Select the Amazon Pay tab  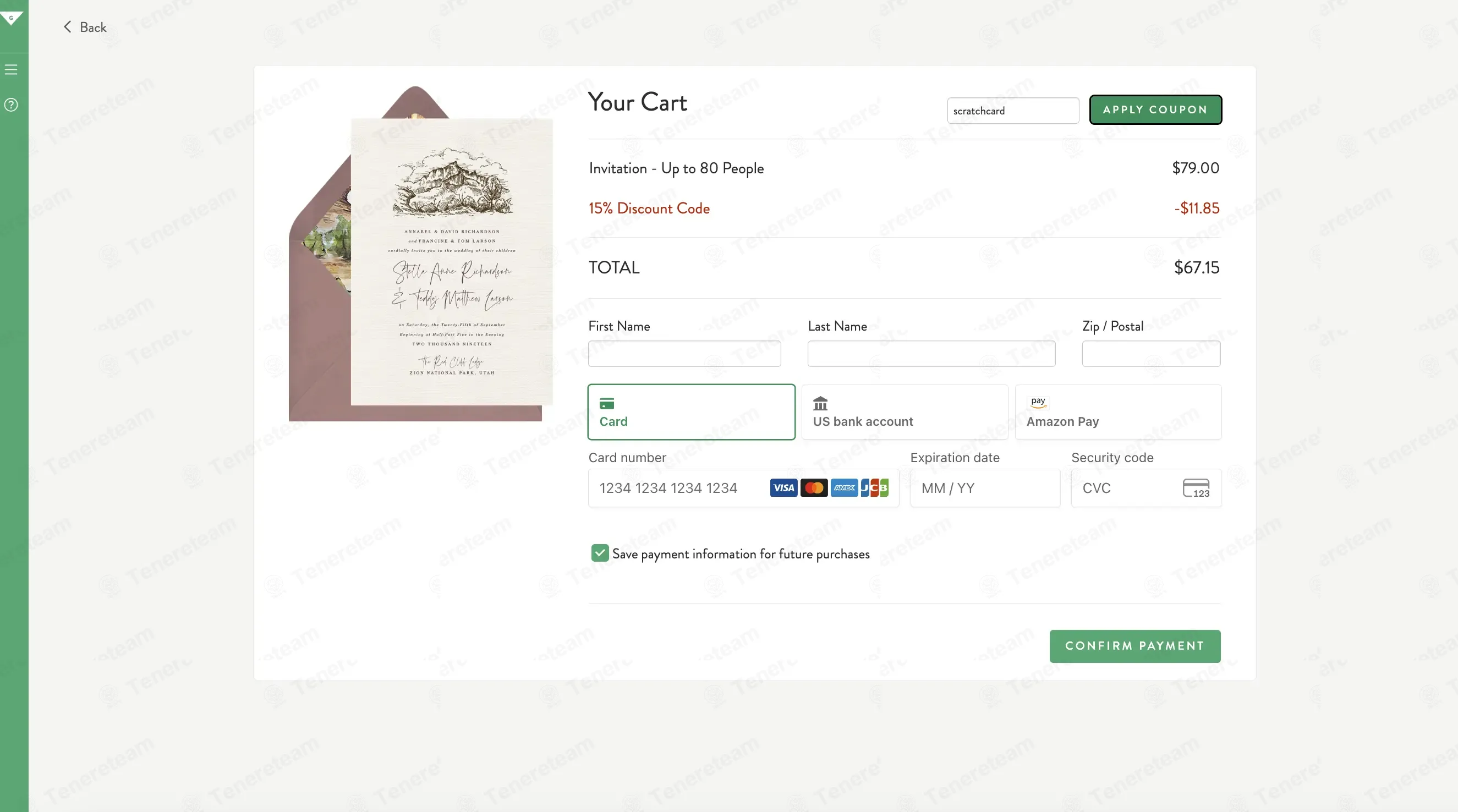pyautogui.click(x=1118, y=412)
